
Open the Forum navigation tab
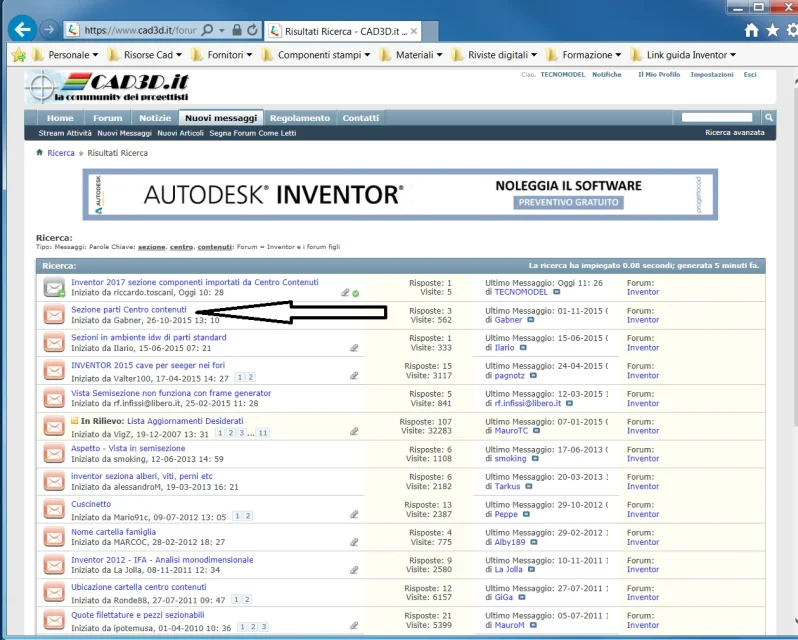click(107, 118)
